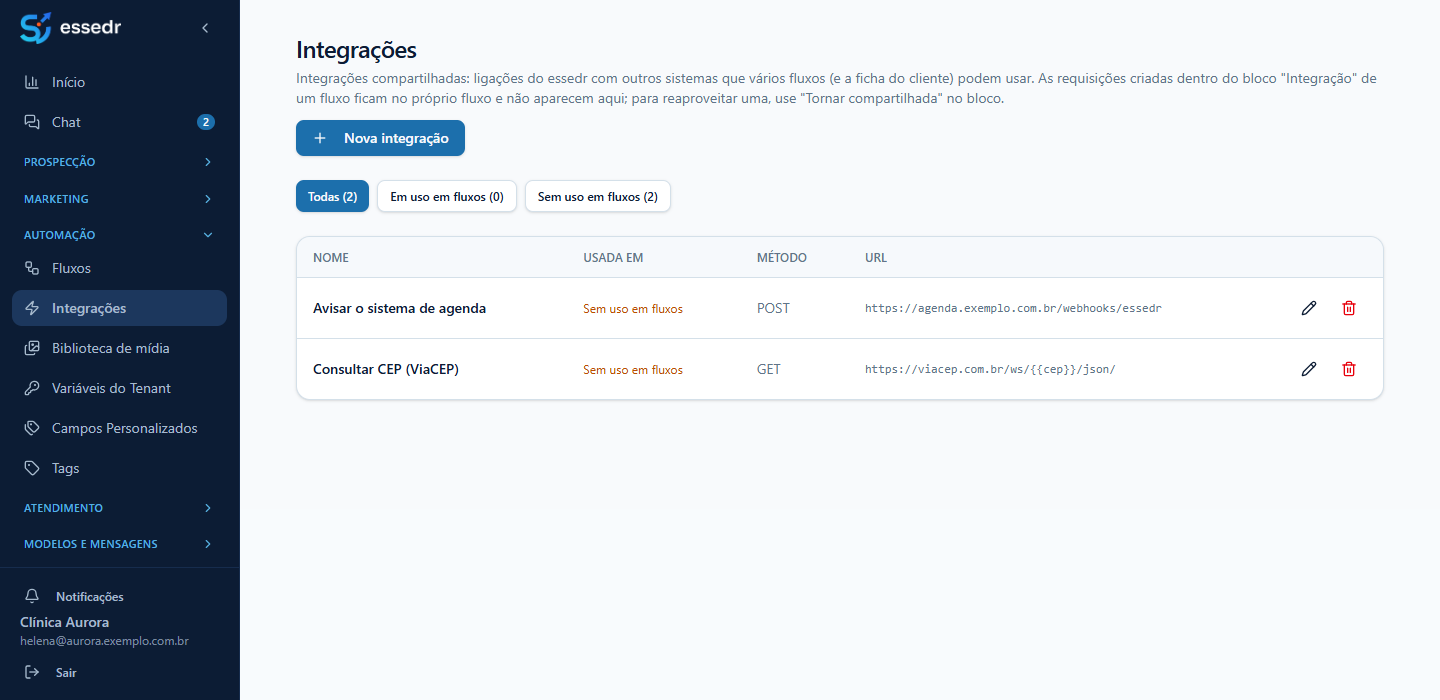1440x700 pixels.
Task: Click the Avisar o sistema de agenda name
Action: click(x=399, y=308)
